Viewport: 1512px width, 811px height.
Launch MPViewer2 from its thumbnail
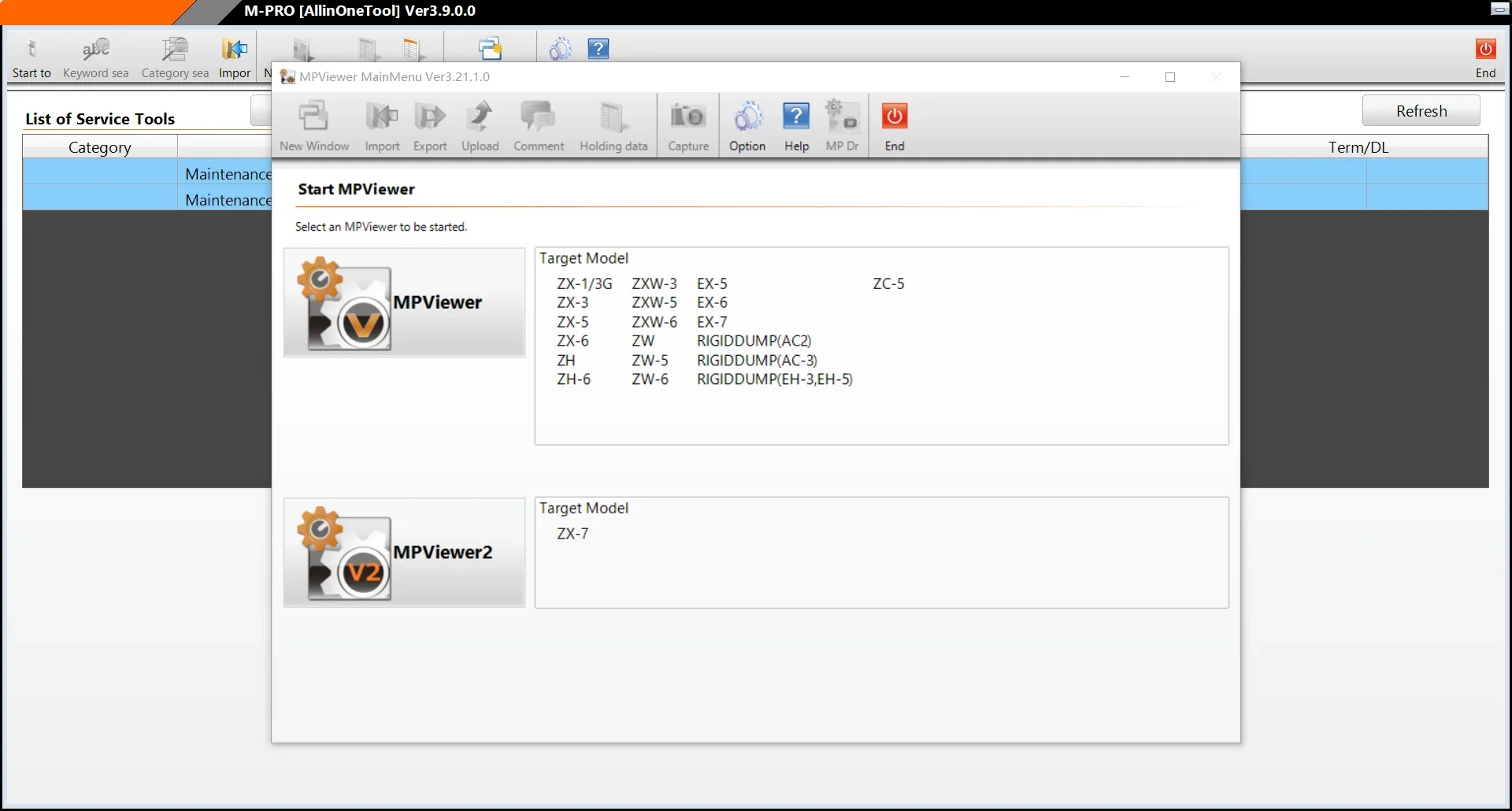tap(404, 553)
